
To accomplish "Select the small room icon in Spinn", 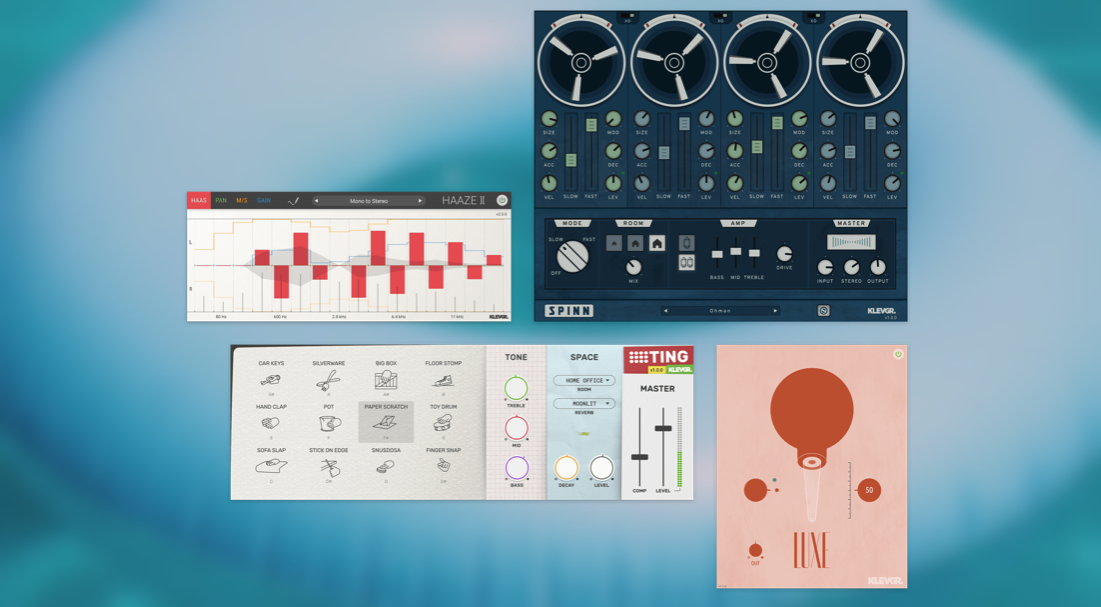I will click(x=614, y=243).
